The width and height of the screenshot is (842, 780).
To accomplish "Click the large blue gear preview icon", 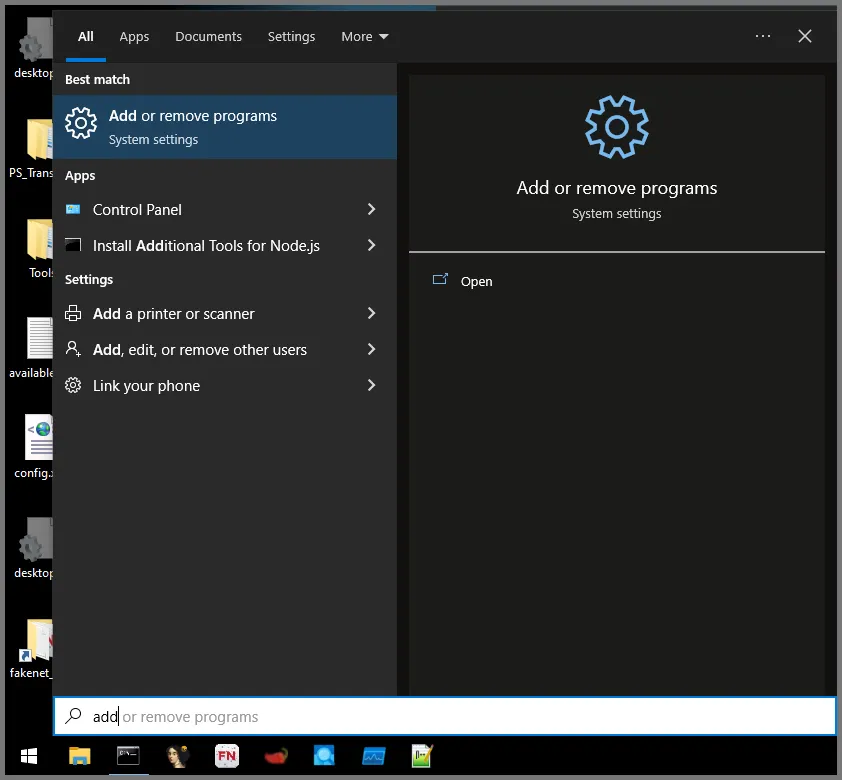I will [x=616, y=127].
